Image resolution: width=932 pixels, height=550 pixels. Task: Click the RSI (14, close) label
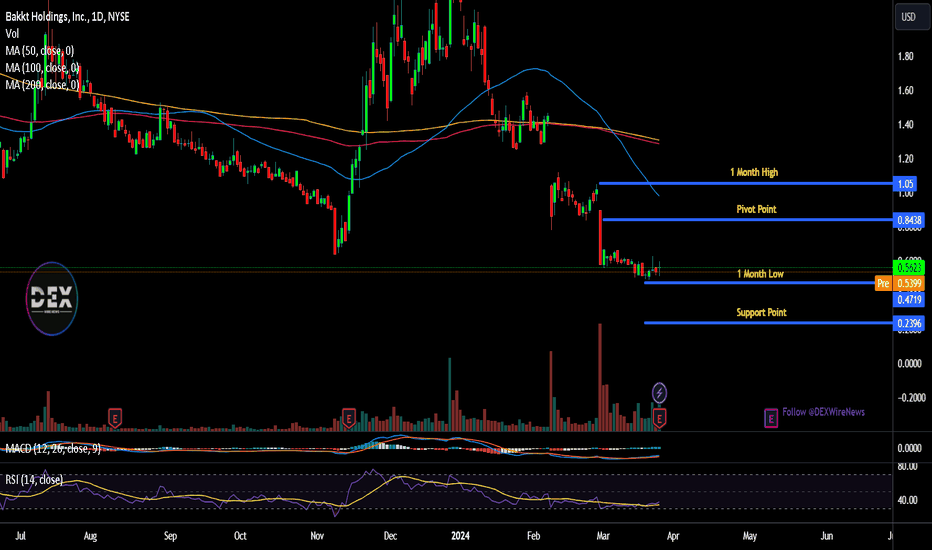[x=34, y=479]
